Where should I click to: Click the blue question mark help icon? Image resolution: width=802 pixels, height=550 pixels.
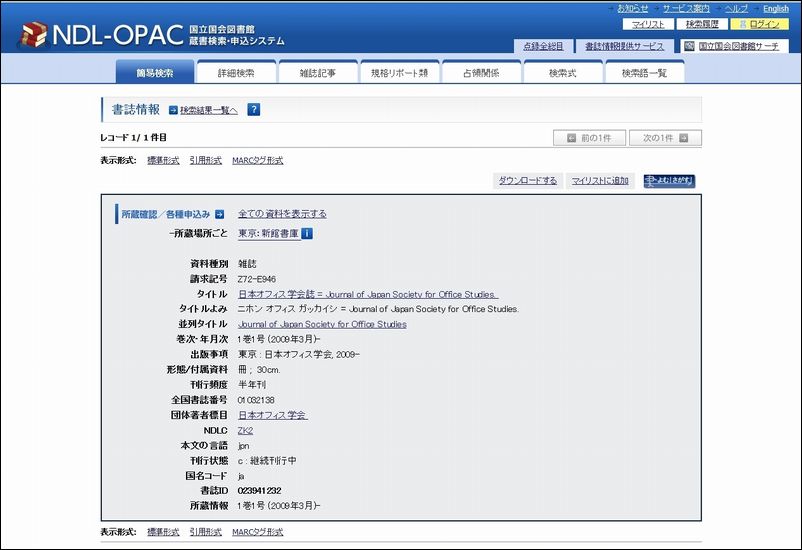[253, 110]
